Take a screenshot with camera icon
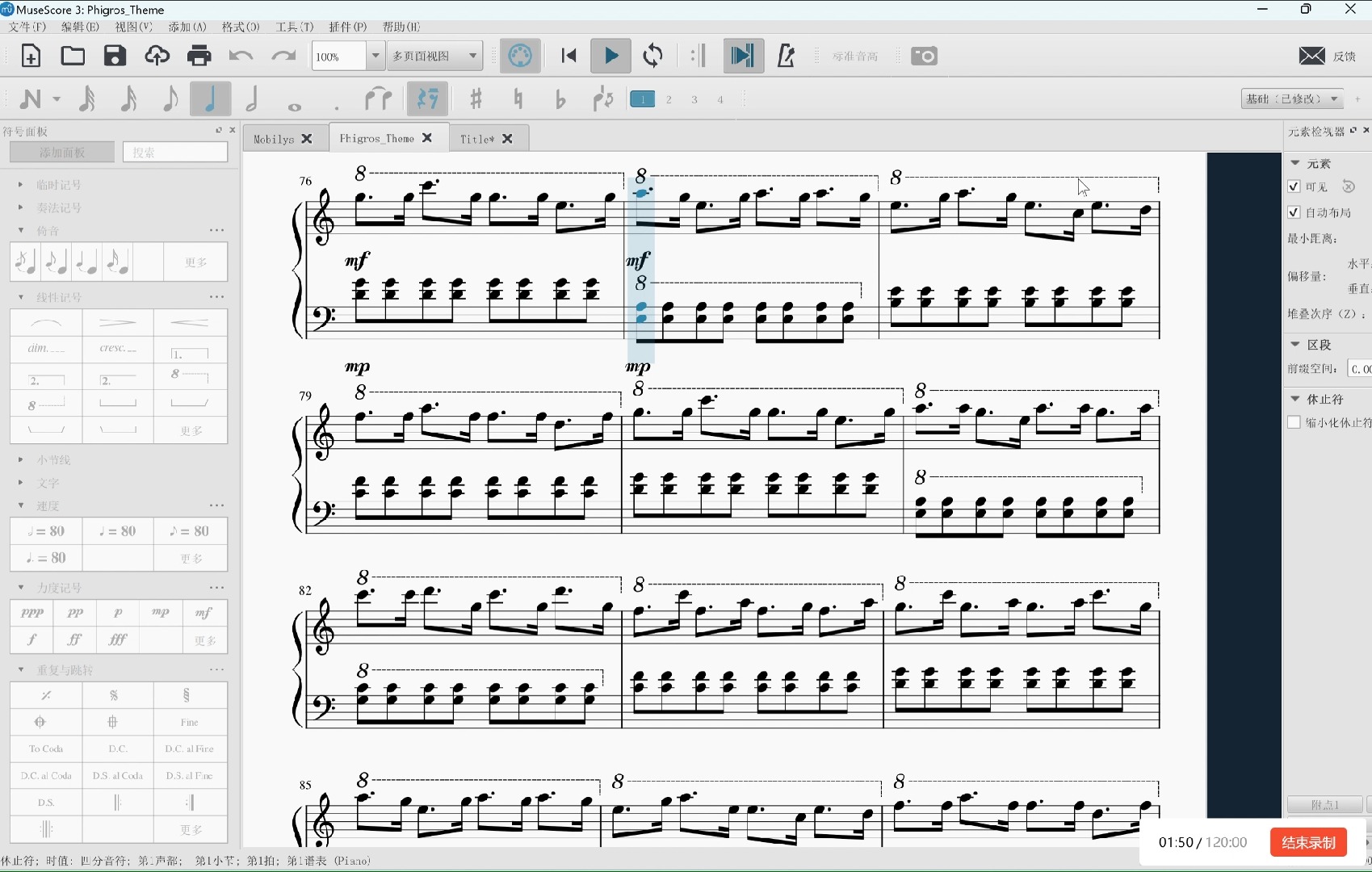1372x872 pixels. point(924,56)
